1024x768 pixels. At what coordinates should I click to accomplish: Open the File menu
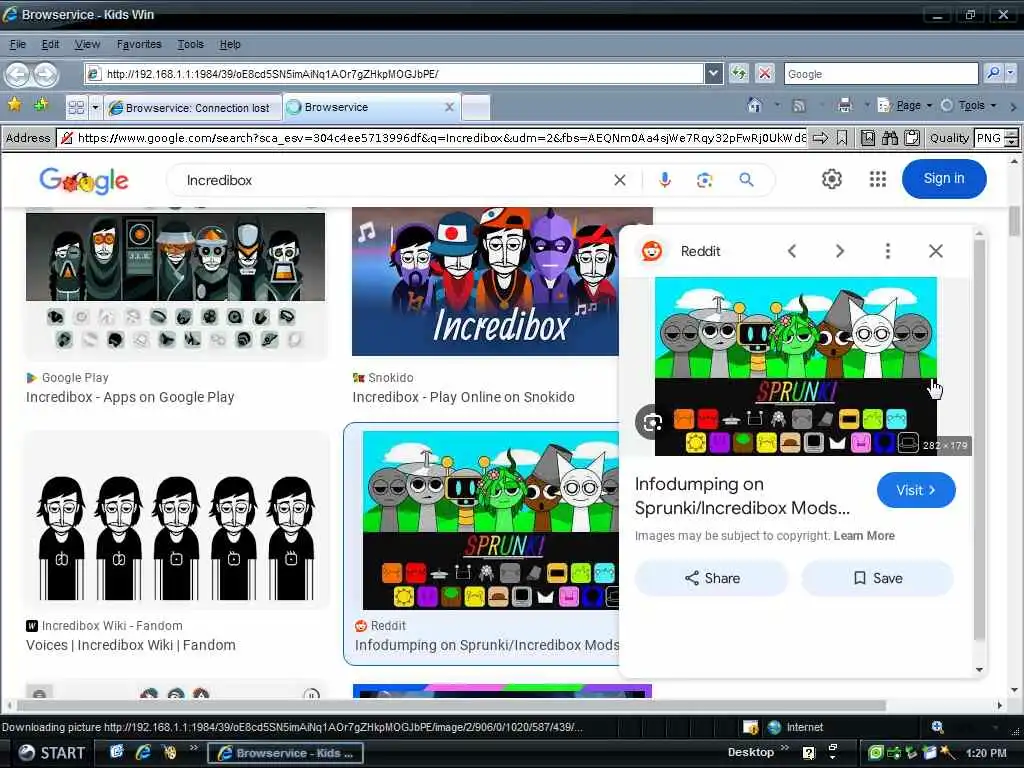(18, 44)
